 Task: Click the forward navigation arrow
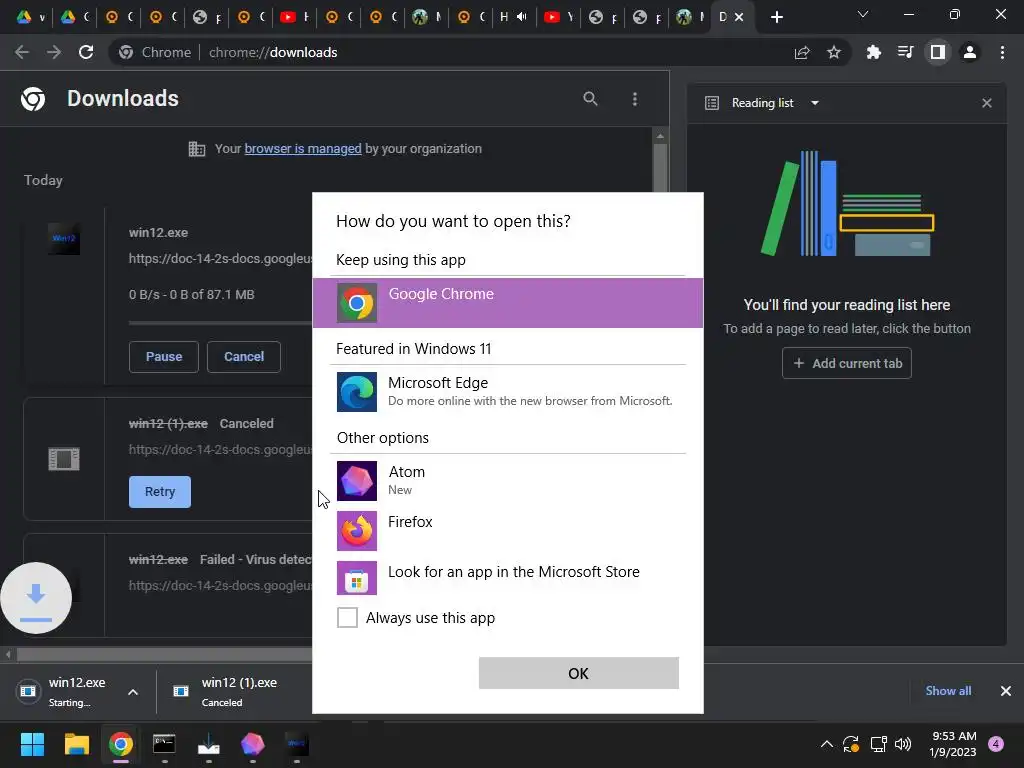[x=54, y=52]
